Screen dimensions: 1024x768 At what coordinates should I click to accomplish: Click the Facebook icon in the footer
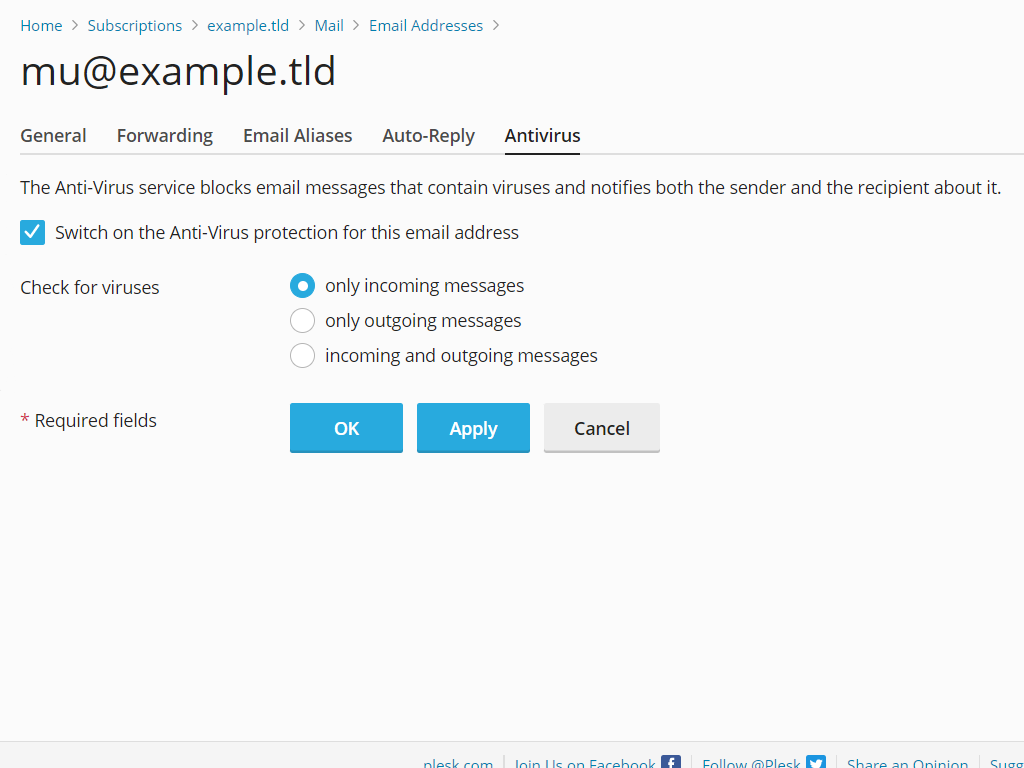671,762
